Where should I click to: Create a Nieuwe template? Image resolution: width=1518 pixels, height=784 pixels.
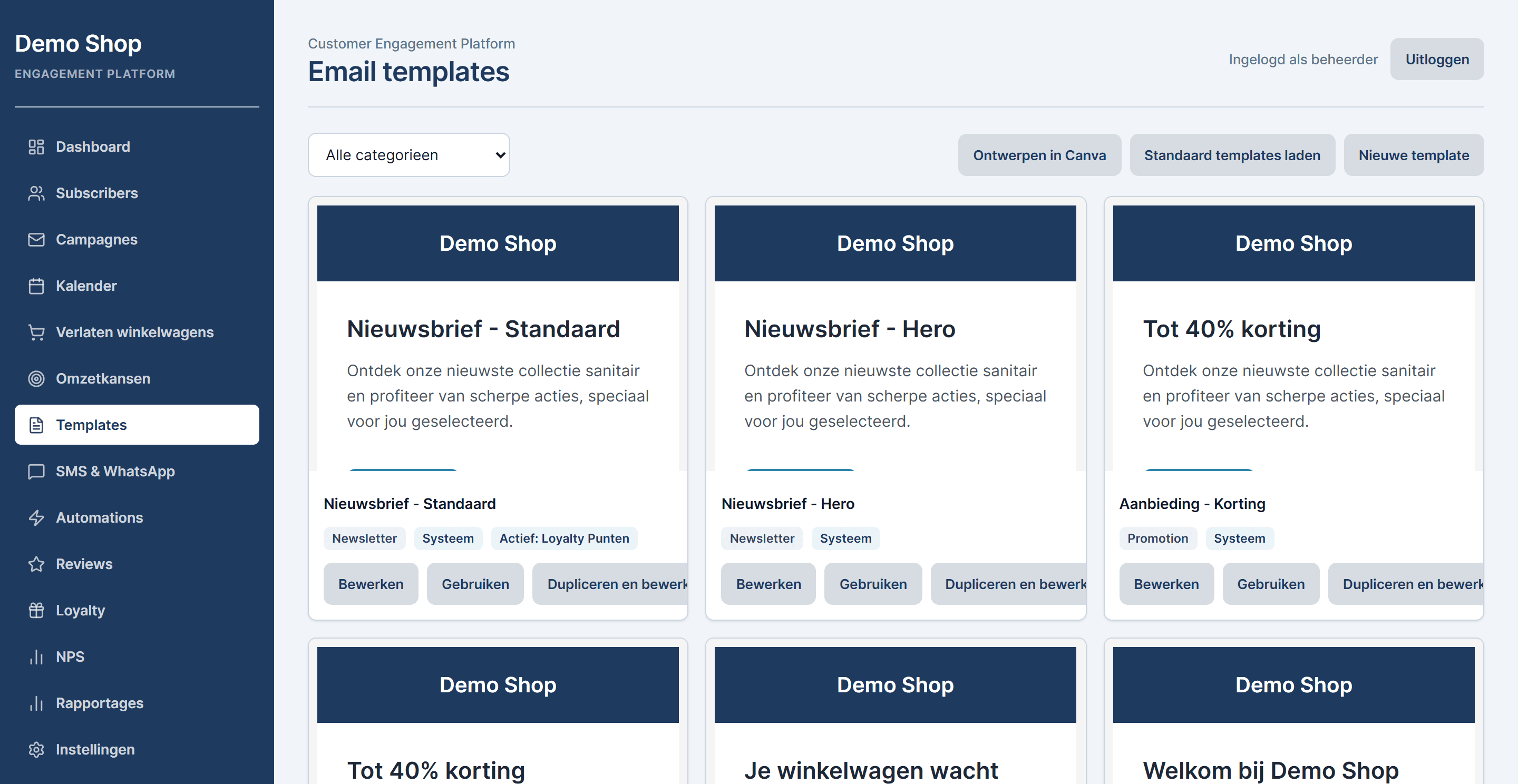point(1413,155)
